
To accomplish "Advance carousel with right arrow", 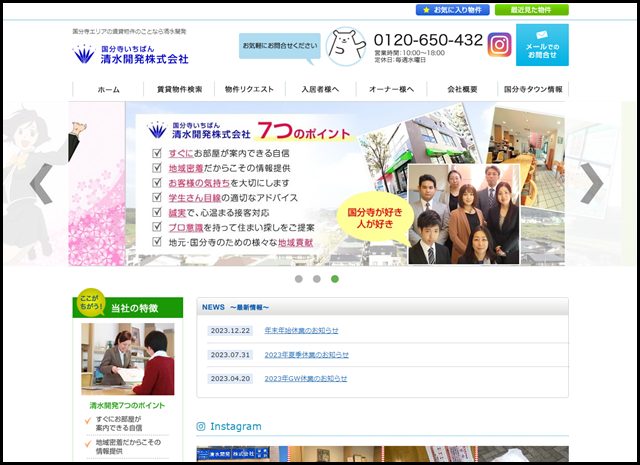I will pyautogui.click(x=592, y=184).
